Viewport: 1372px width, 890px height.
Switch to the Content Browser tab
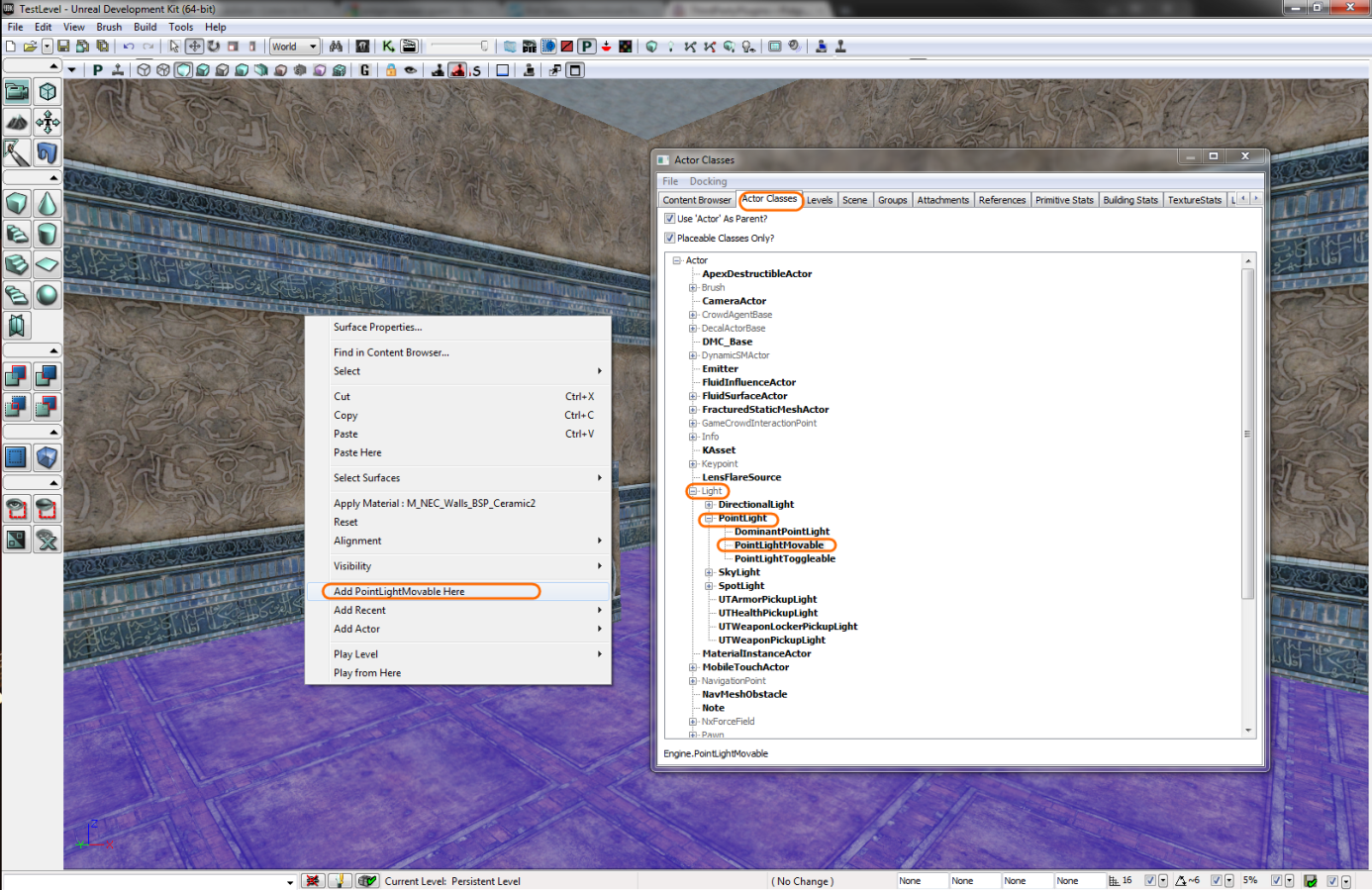(x=697, y=200)
